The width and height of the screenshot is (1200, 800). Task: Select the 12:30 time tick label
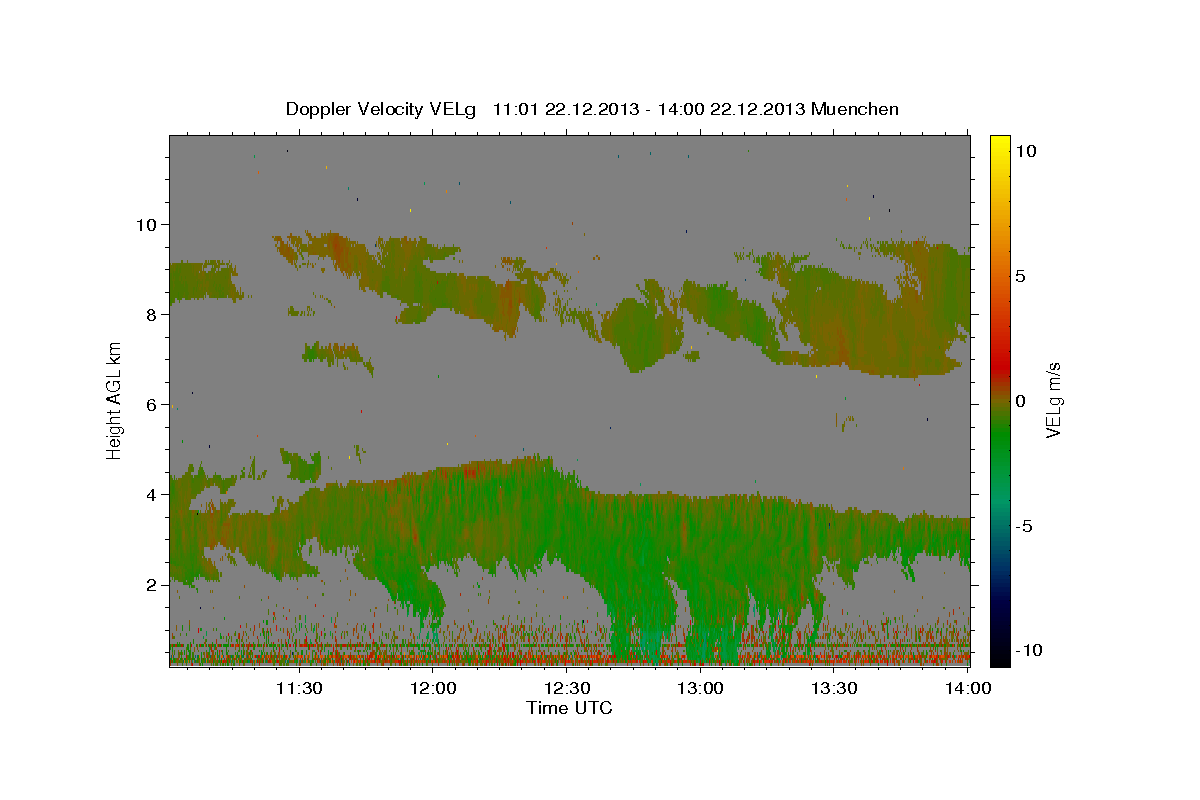[567, 688]
